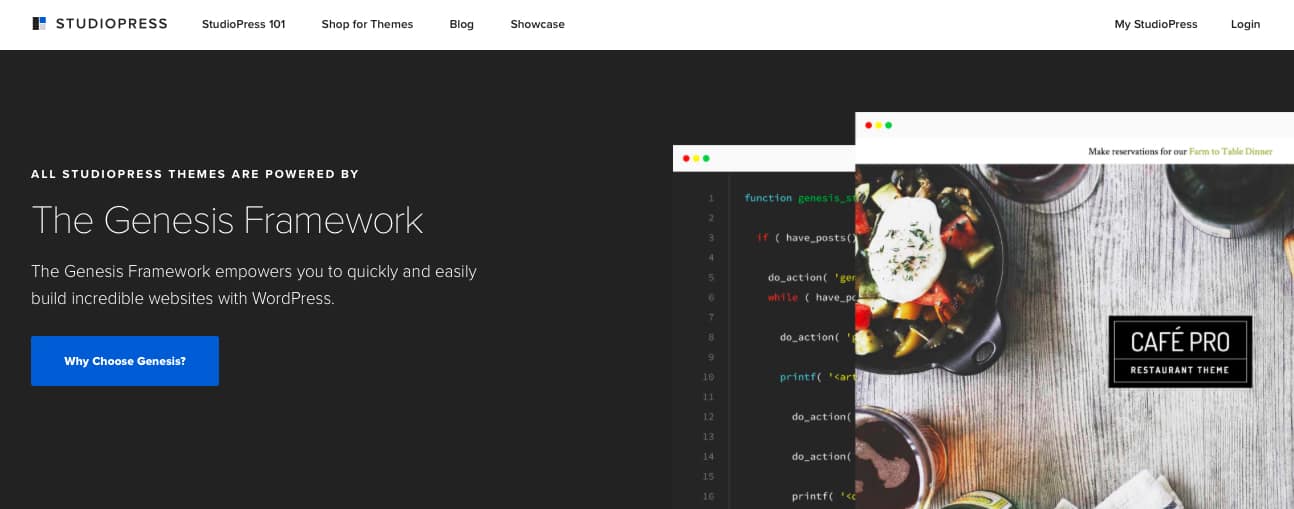
Task: Click the red dot on the code editor window
Action: point(686,158)
